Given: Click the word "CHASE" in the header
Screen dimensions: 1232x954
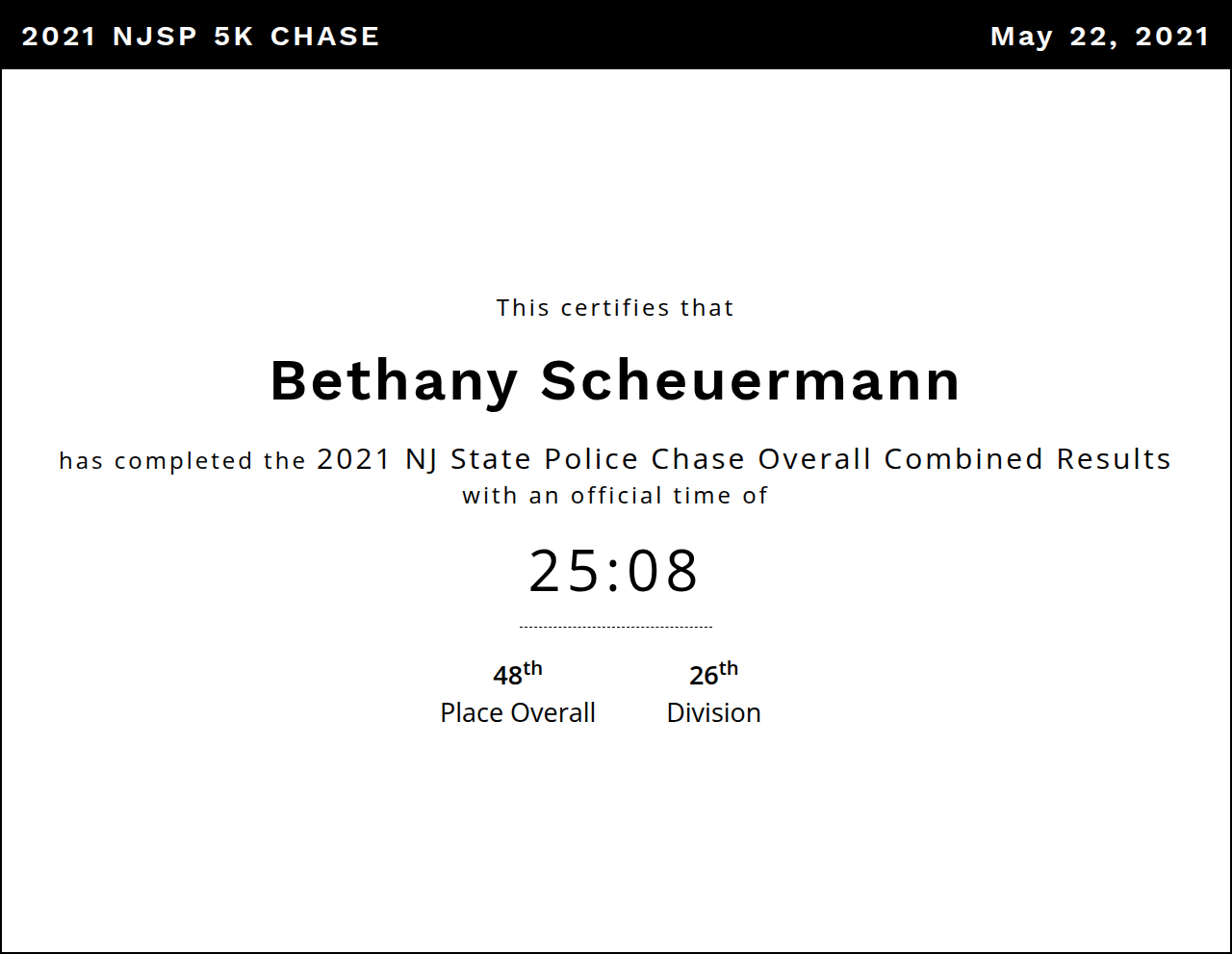Looking at the screenshot, I should pos(325,37).
